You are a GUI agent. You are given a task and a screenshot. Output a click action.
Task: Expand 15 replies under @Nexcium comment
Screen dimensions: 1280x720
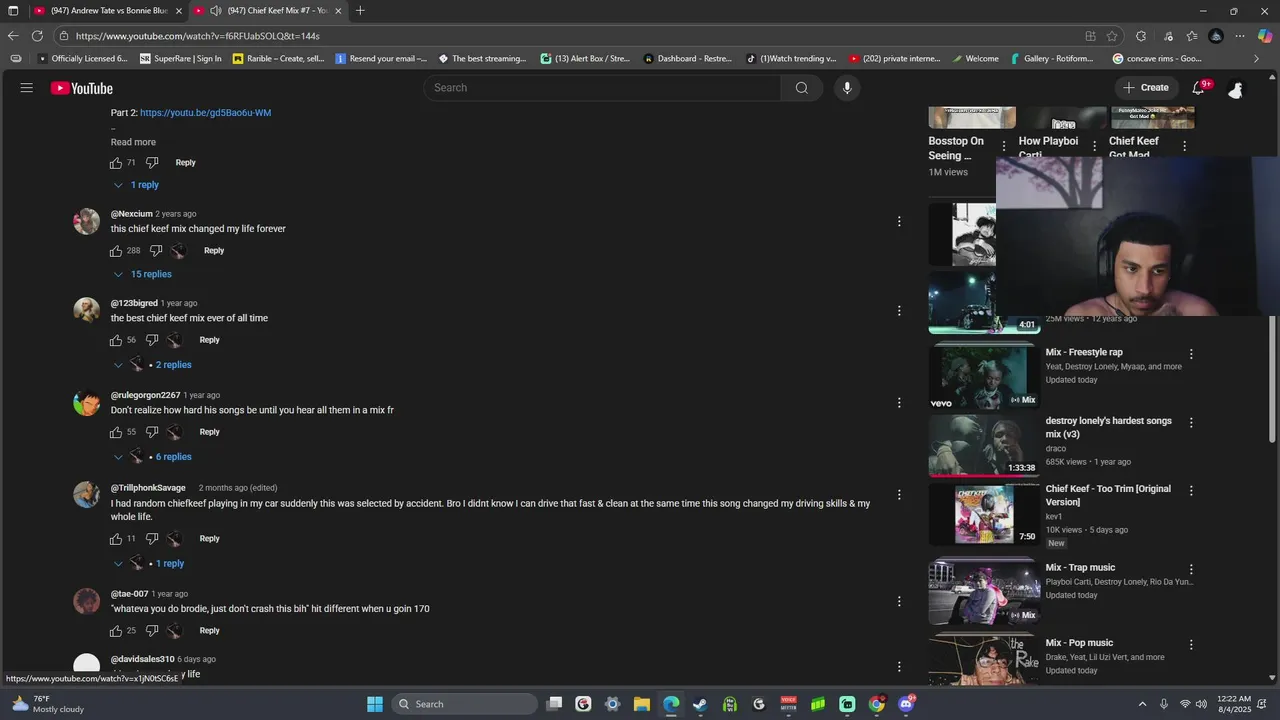click(142, 274)
